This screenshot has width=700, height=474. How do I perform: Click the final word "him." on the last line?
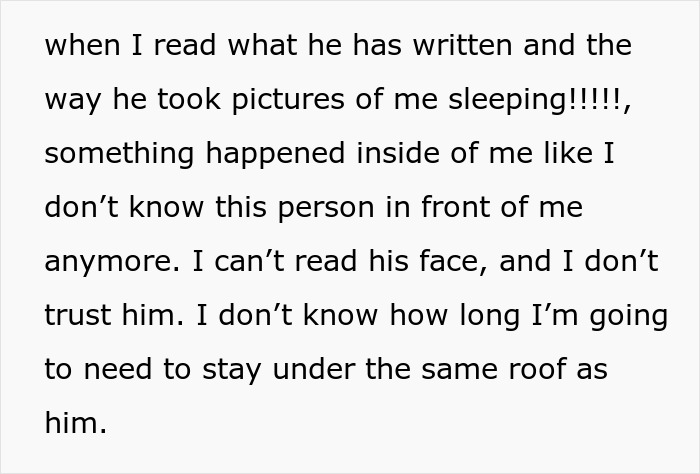coord(75,424)
